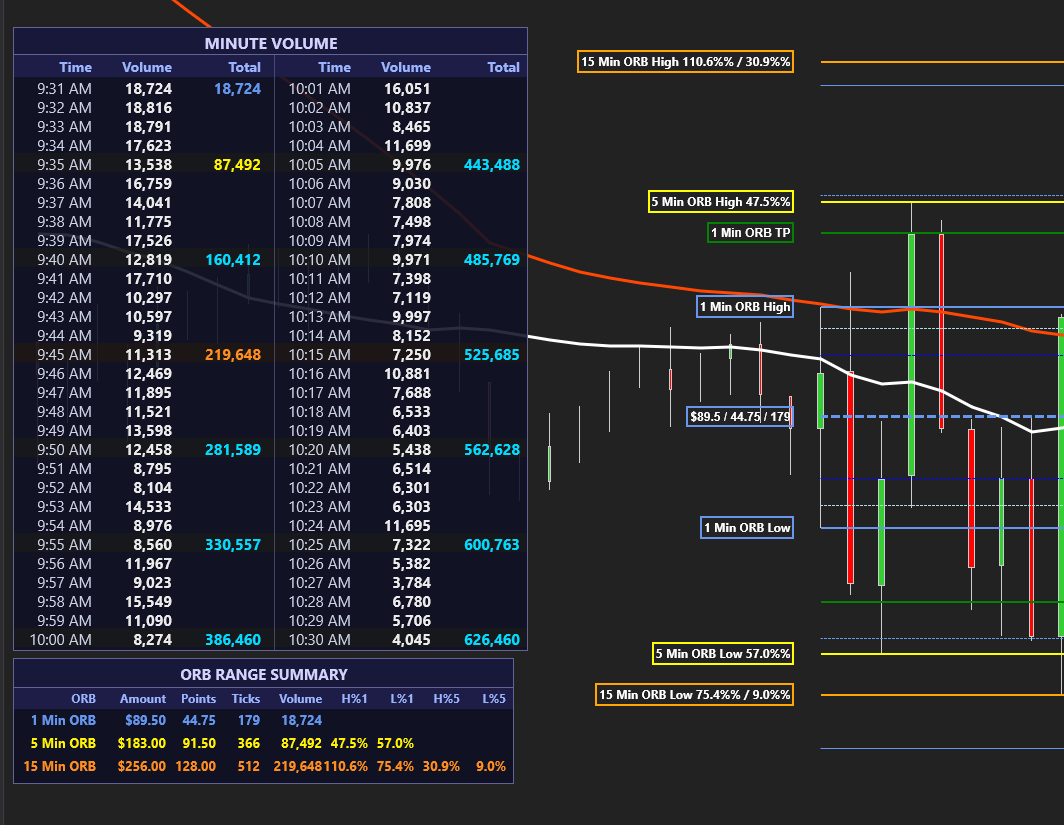Click the 128.00 points value
1064x825 pixels.
point(195,766)
